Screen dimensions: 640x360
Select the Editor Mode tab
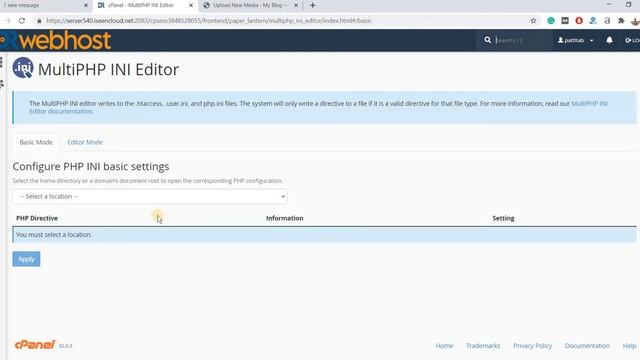pos(85,142)
